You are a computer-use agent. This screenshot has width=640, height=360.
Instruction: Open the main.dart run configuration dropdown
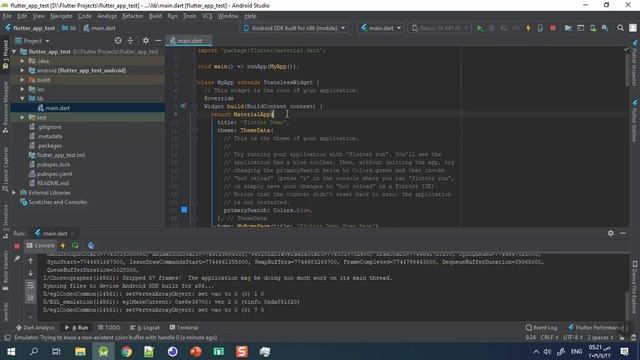point(381,28)
